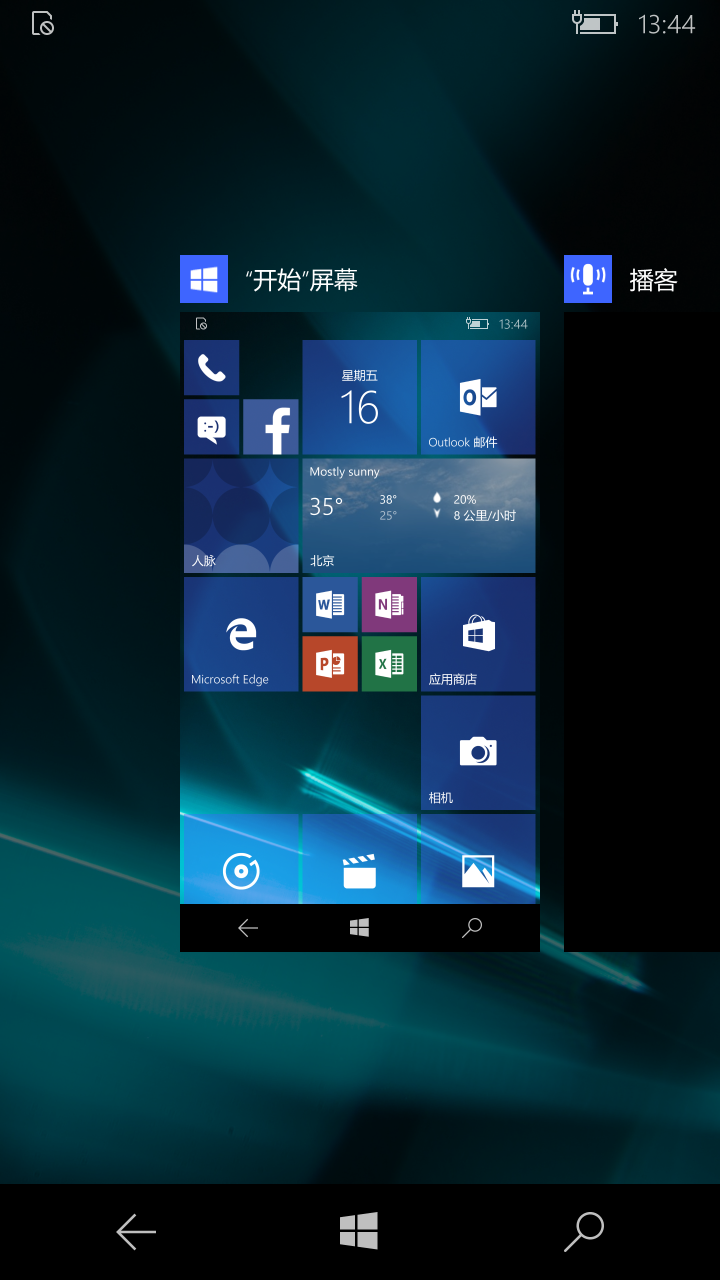Image resolution: width=720 pixels, height=1280 pixels.
Task: Open the Photos tile in preview
Action: coord(478,859)
